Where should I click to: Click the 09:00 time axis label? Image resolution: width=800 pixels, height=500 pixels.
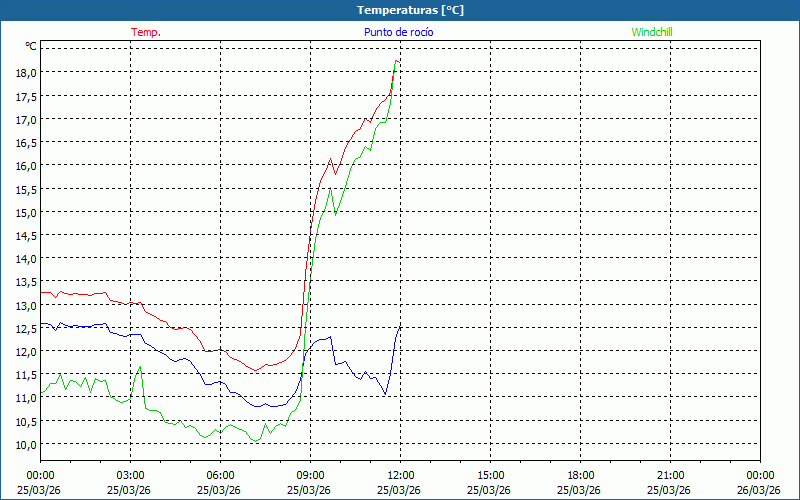coord(310,475)
